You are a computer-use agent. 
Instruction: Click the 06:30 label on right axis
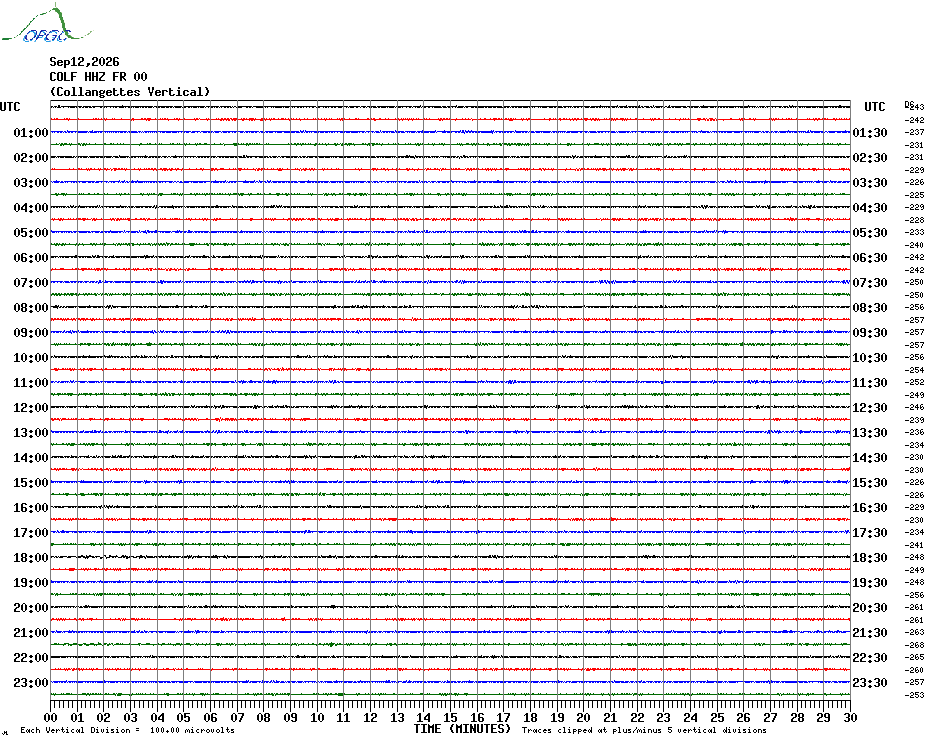(870, 257)
